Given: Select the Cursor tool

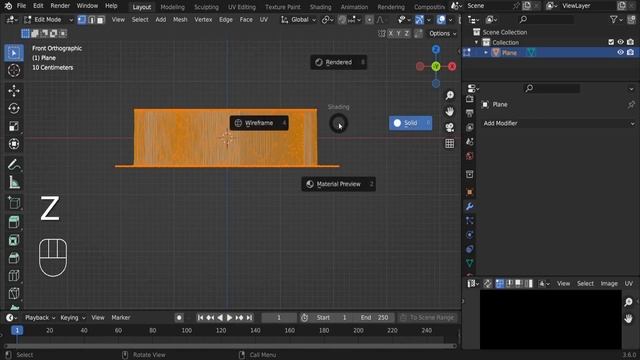Looking at the screenshot, I should (14, 71).
